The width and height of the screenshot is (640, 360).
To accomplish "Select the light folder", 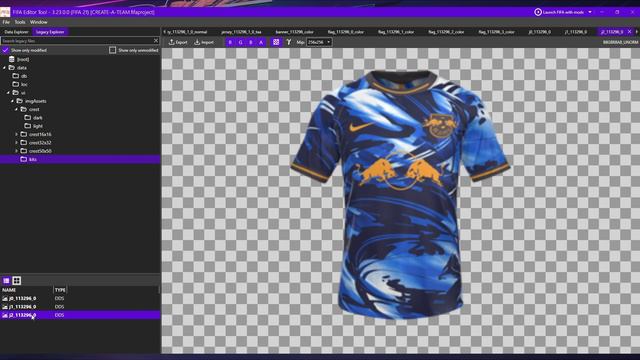I will tap(33, 126).
